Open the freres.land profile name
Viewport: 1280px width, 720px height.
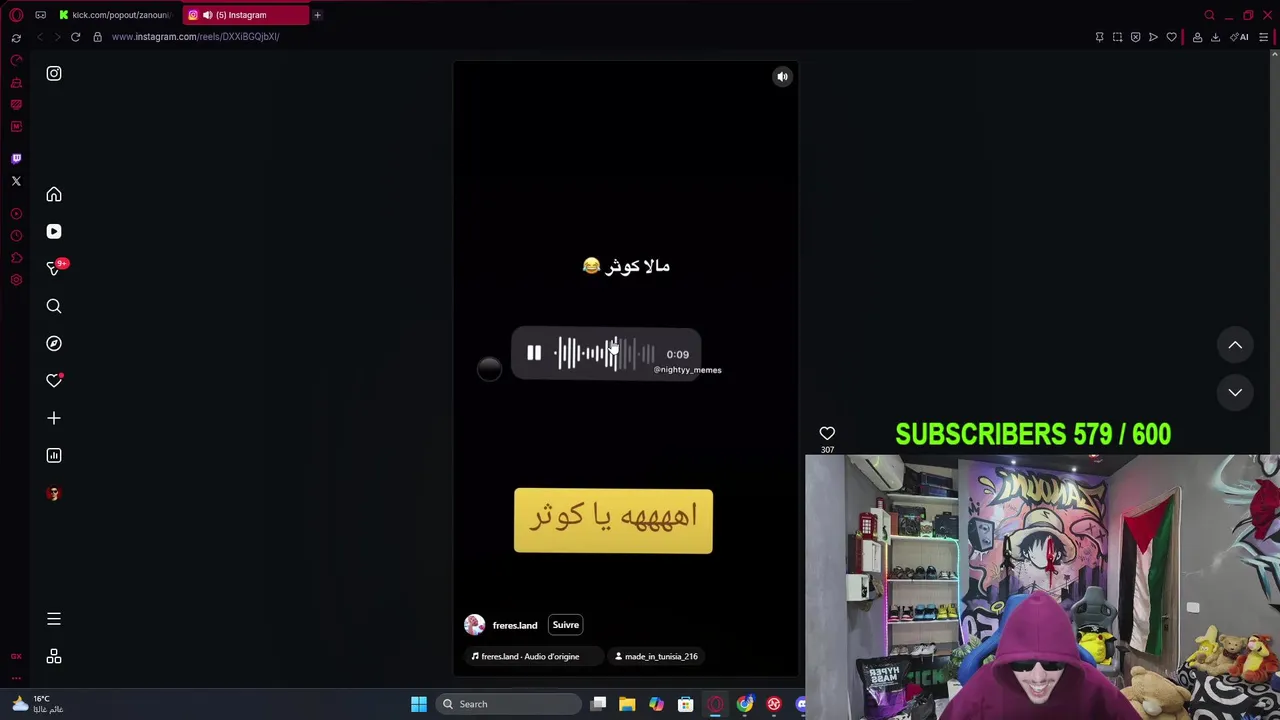coord(515,625)
